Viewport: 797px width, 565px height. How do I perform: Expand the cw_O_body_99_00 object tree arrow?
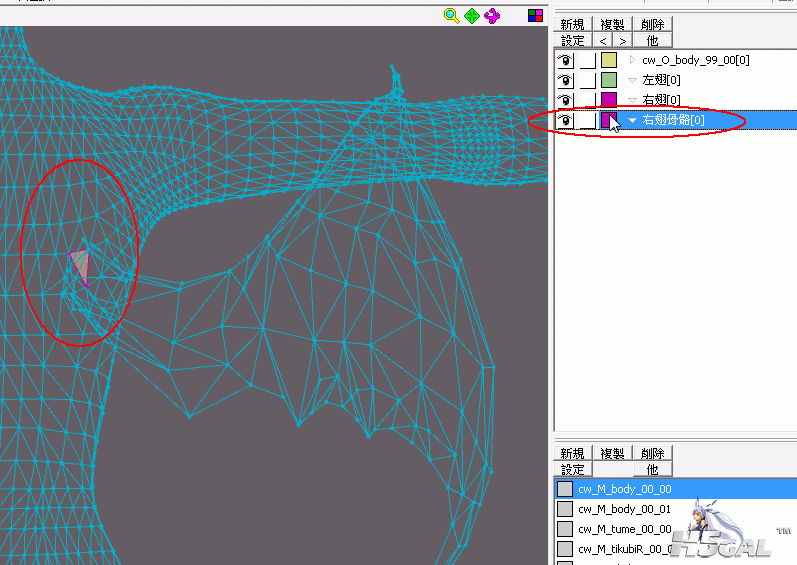[632, 61]
